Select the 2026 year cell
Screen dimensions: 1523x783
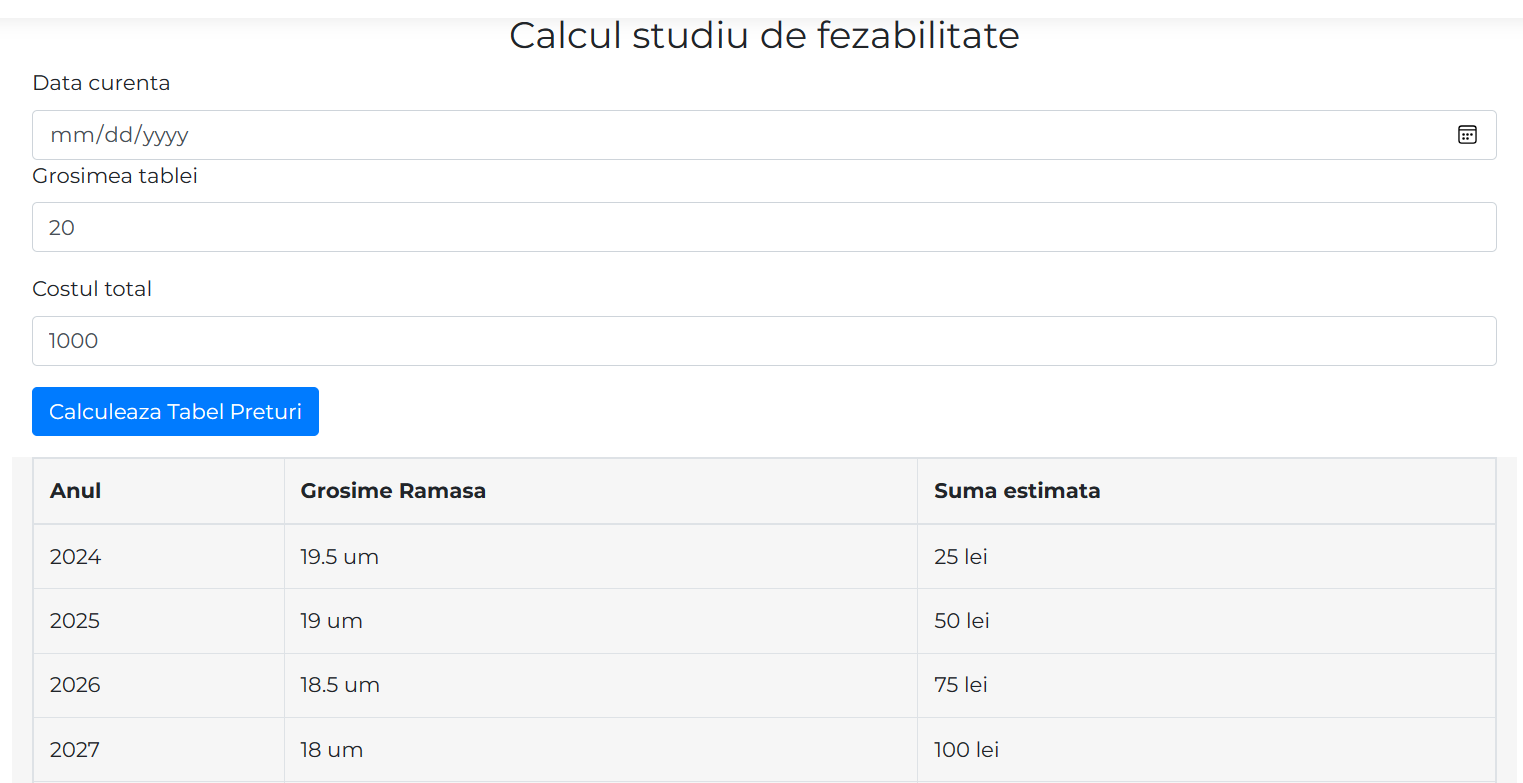[x=76, y=685]
